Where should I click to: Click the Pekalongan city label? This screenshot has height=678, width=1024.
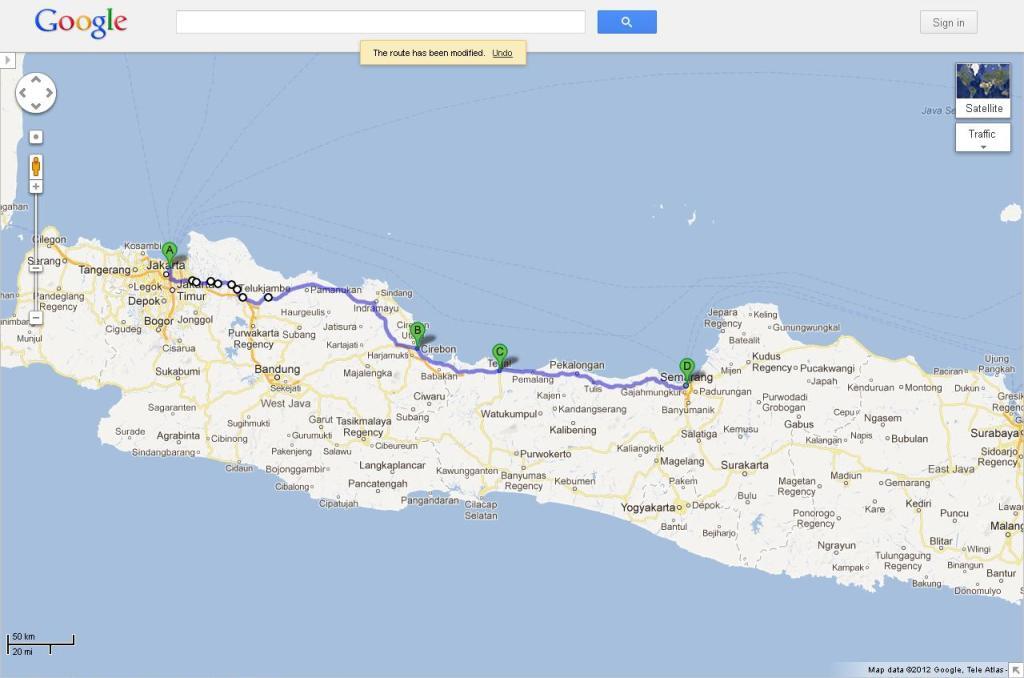(577, 365)
